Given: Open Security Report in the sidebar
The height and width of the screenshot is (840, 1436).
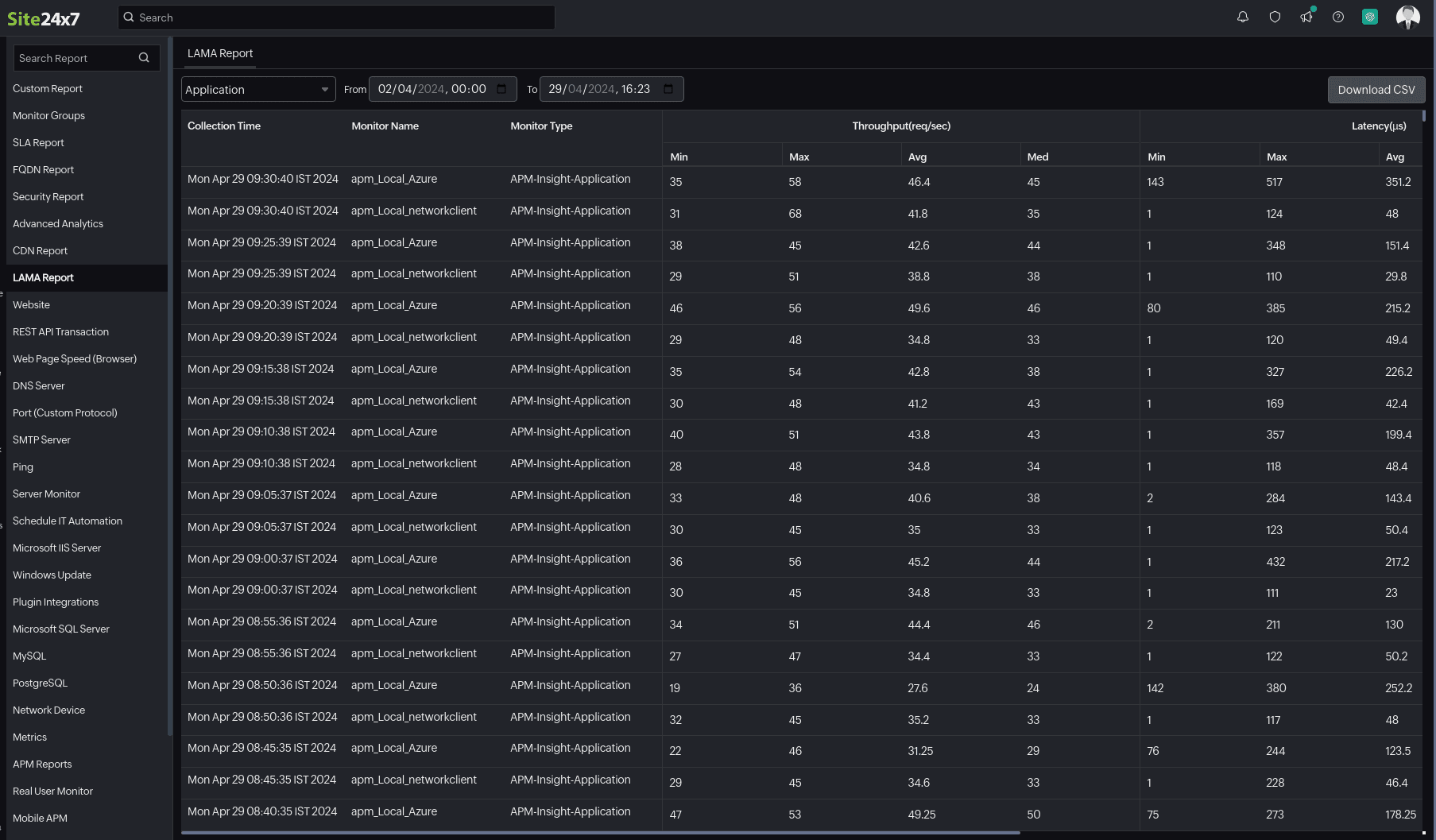Looking at the screenshot, I should 48,196.
